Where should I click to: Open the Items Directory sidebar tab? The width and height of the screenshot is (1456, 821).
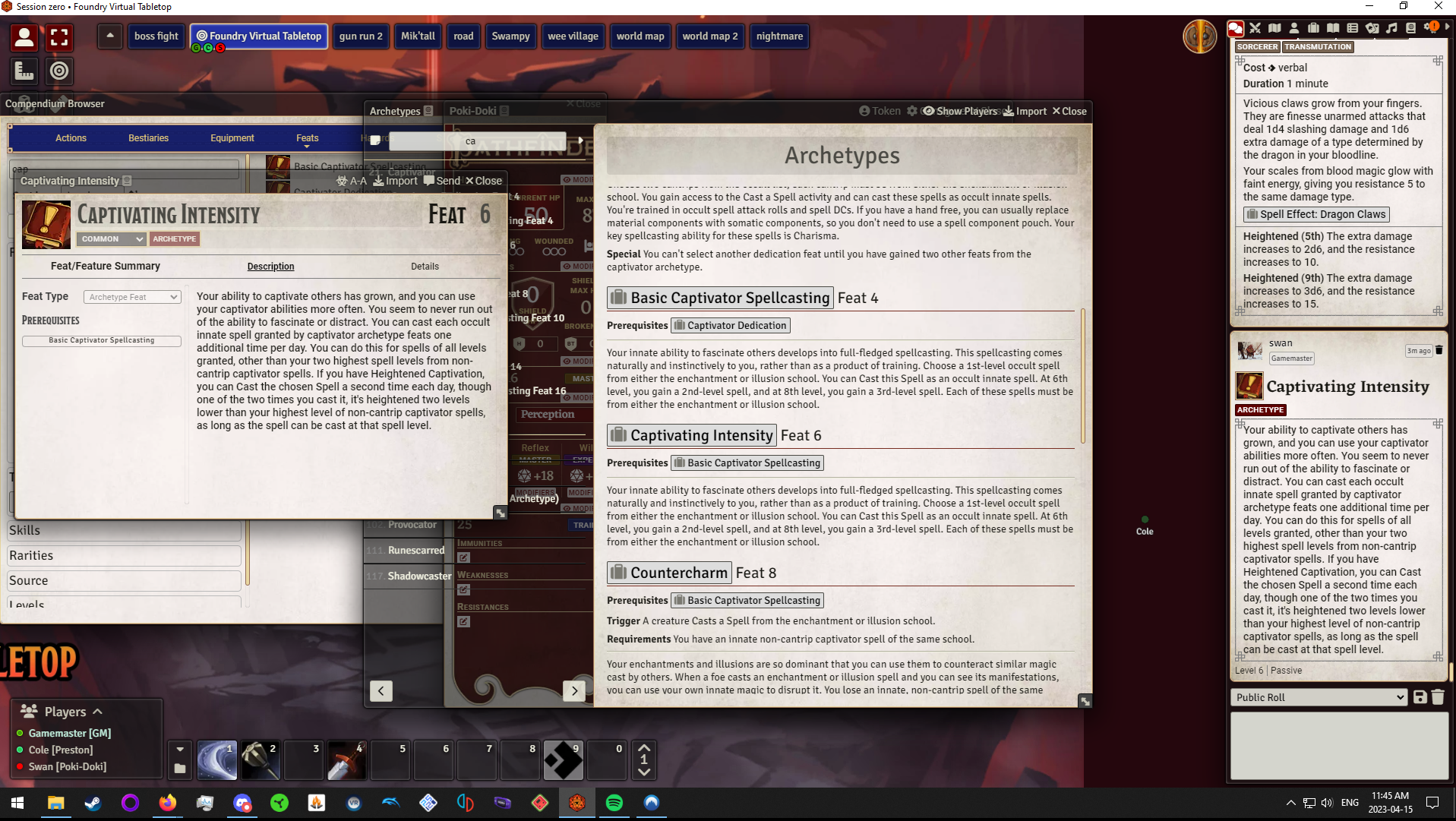[x=1314, y=28]
